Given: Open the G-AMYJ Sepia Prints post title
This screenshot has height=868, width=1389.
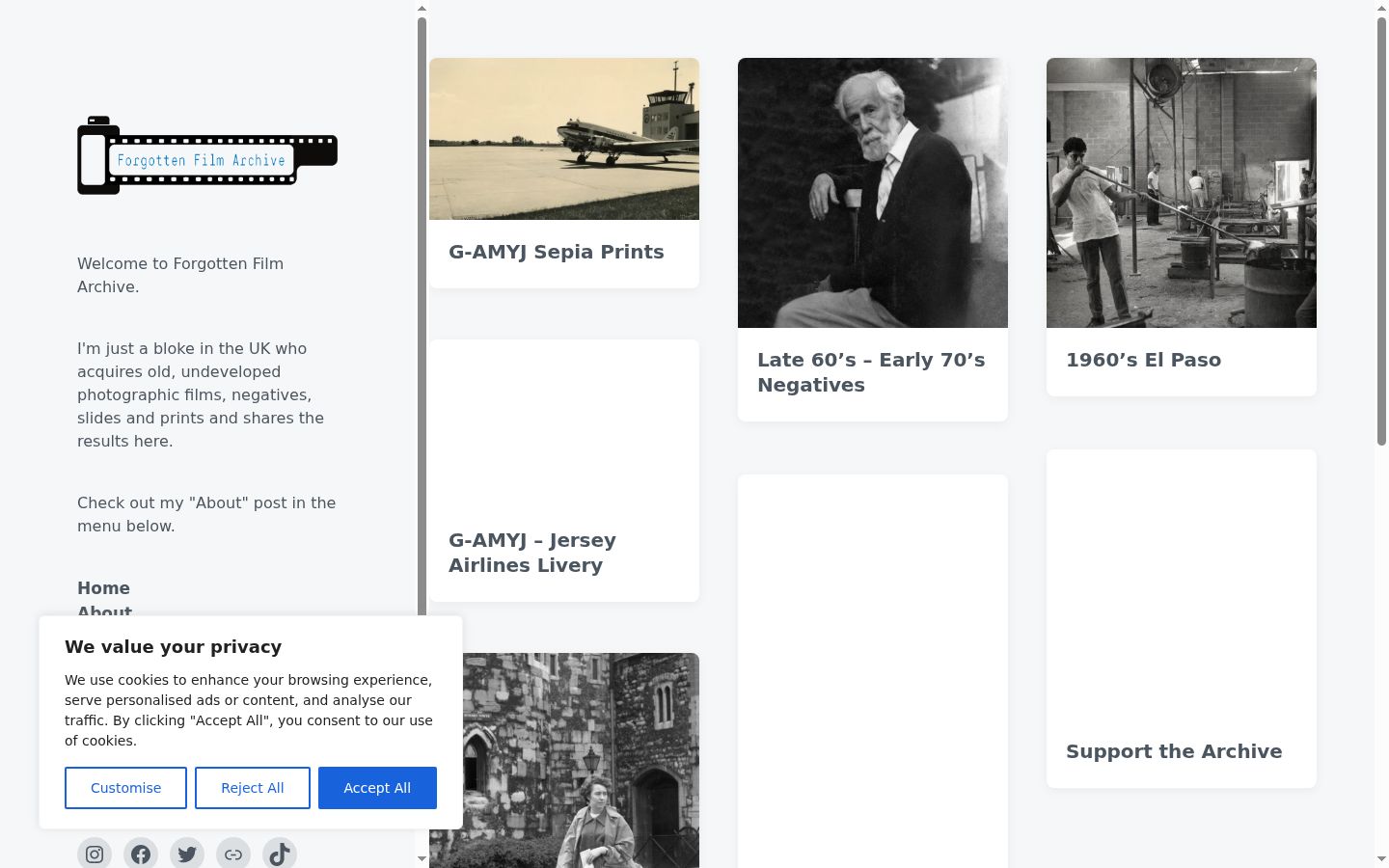Looking at the screenshot, I should (557, 252).
